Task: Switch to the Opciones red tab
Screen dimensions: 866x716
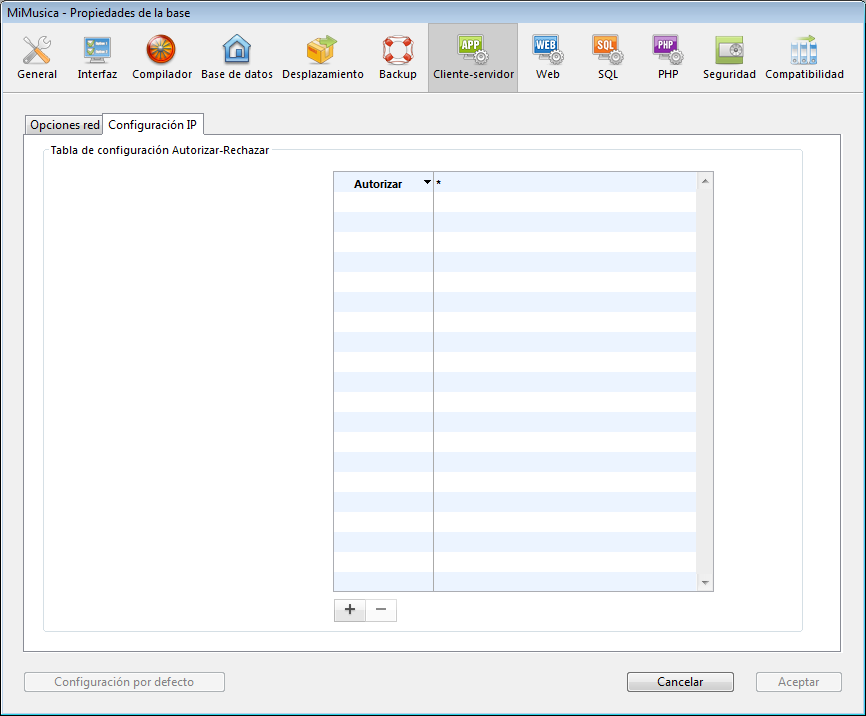Action: pos(64,125)
